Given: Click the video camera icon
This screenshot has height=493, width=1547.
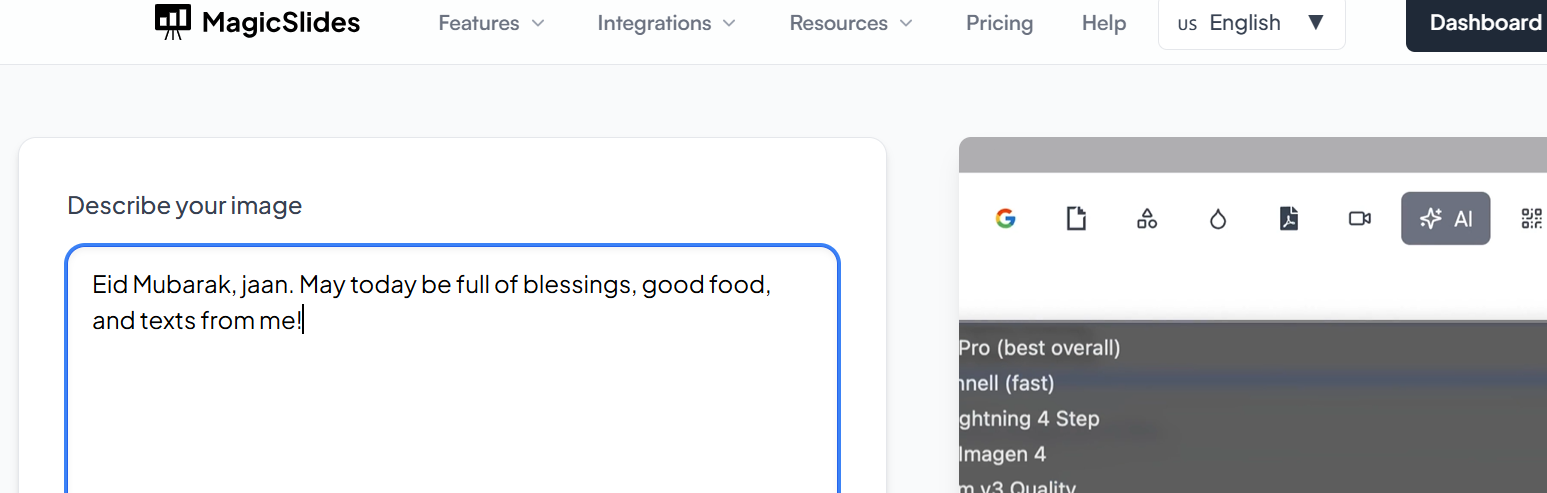Looking at the screenshot, I should coord(1359,218).
